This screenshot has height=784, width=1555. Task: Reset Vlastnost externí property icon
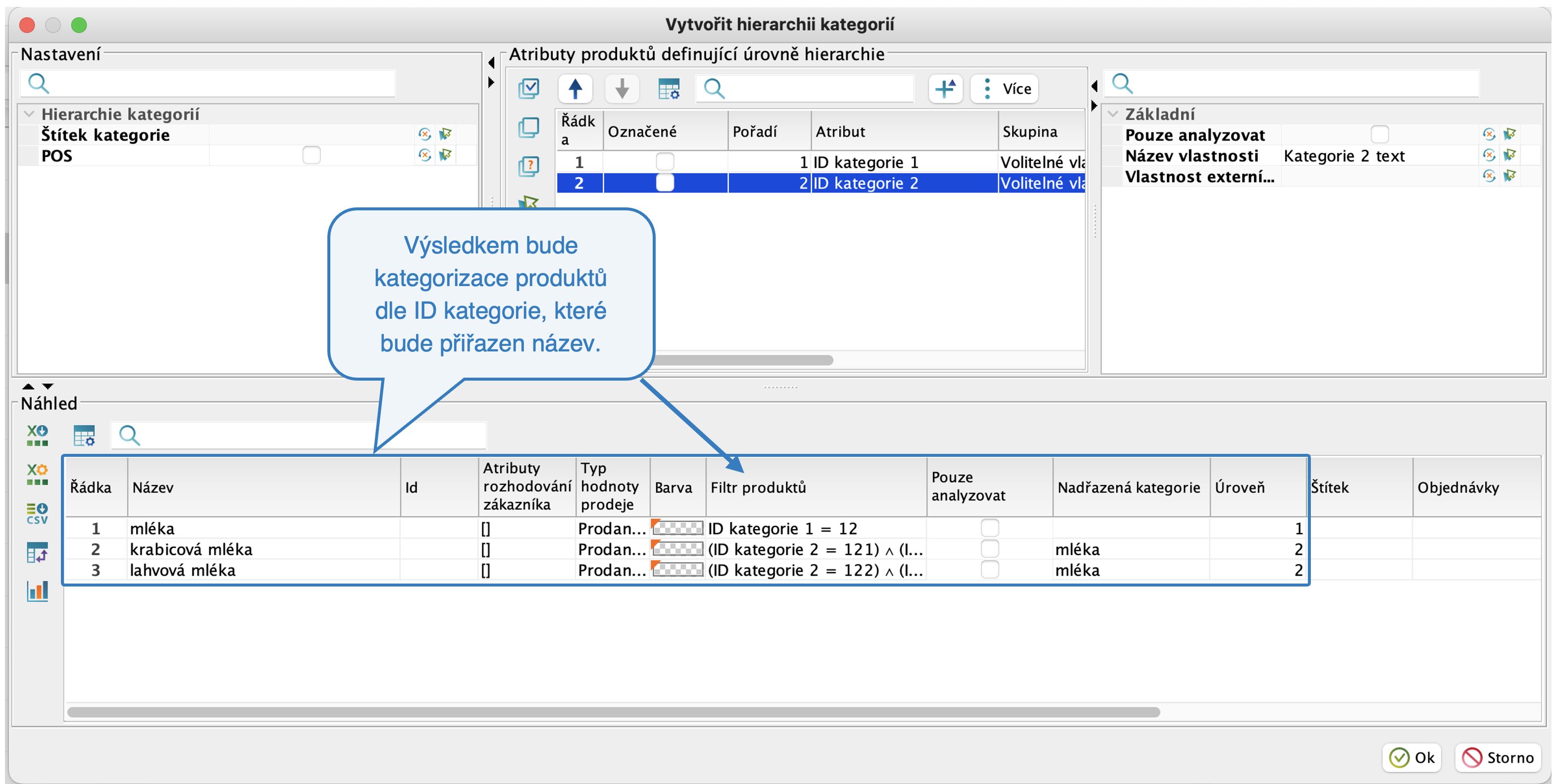pos(1489,176)
